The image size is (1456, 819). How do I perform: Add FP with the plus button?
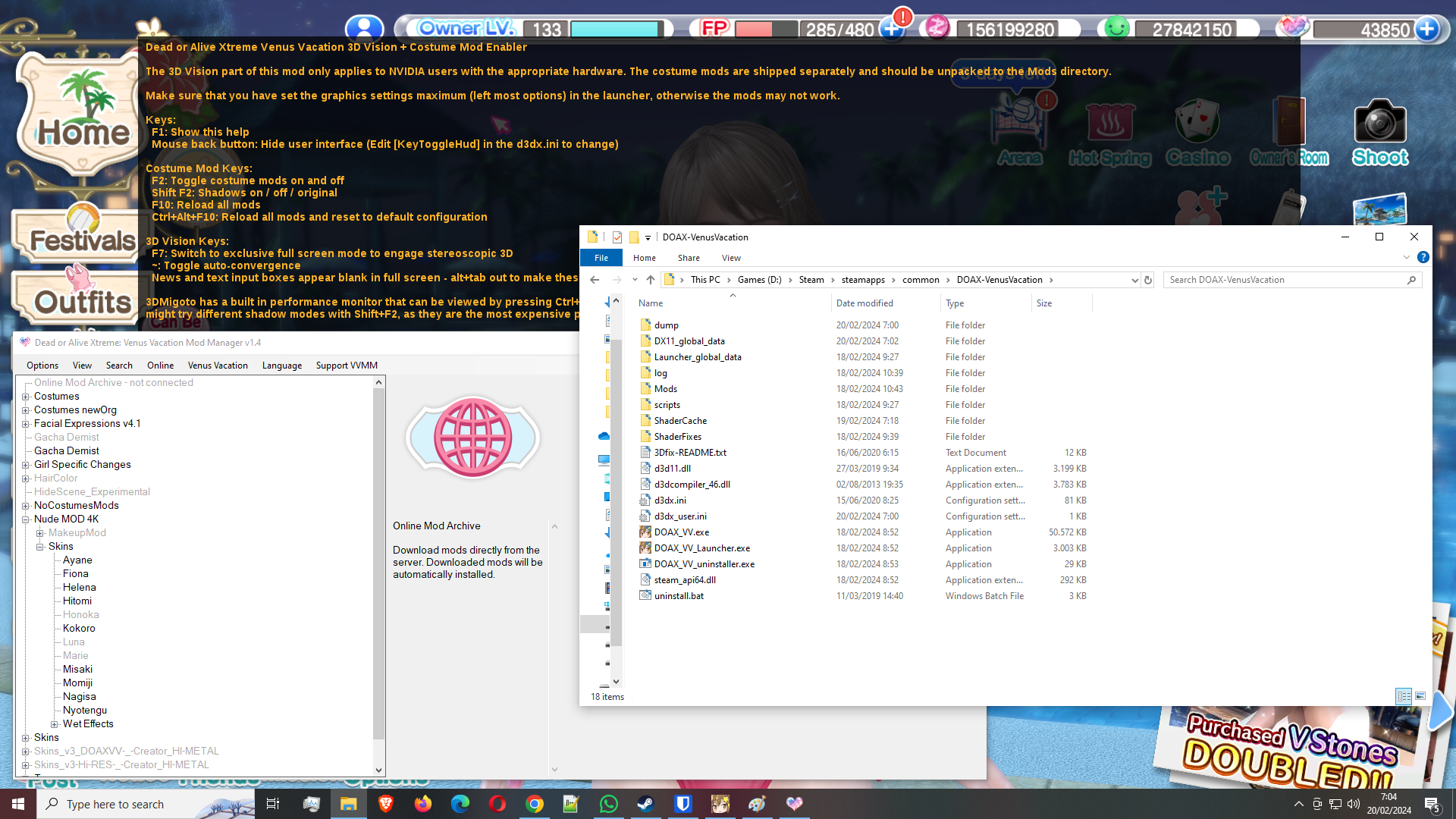tap(892, 29)
